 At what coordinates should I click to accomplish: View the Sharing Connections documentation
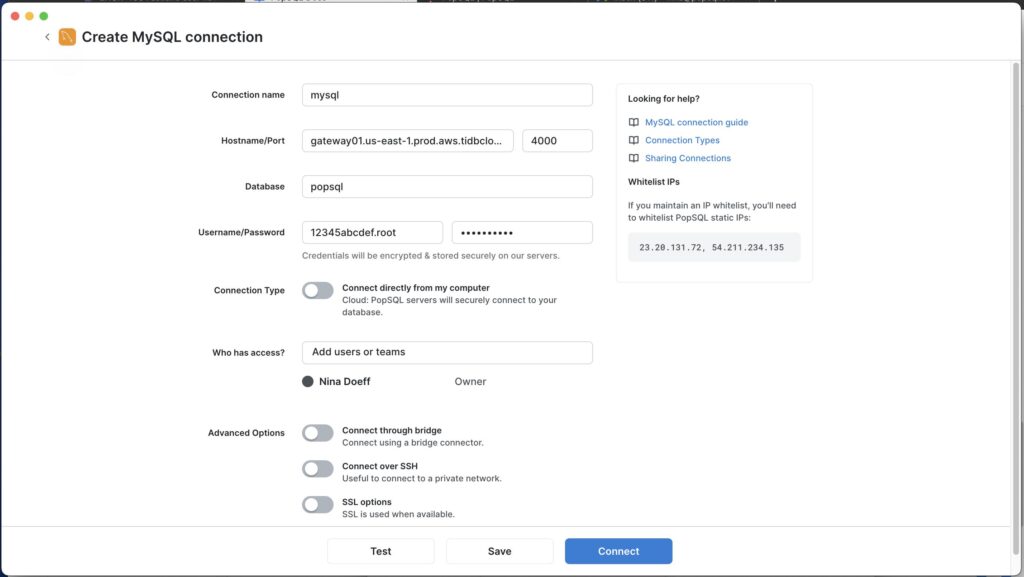pos(690,158)
